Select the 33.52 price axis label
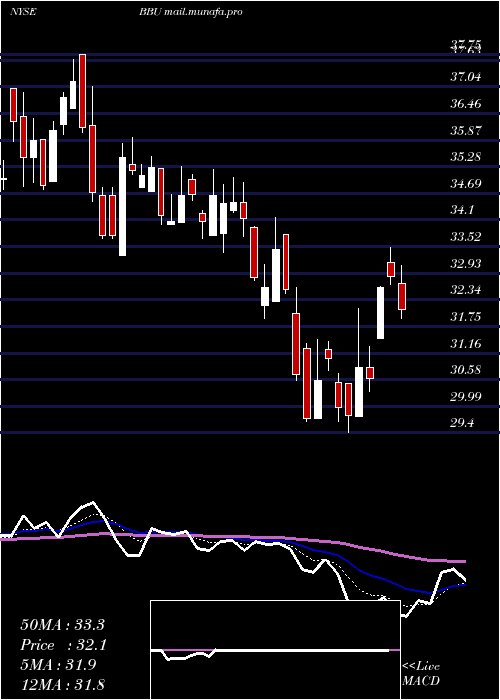Image resolution: width=500 pixels, height=700 pixels. click(466, 237)
